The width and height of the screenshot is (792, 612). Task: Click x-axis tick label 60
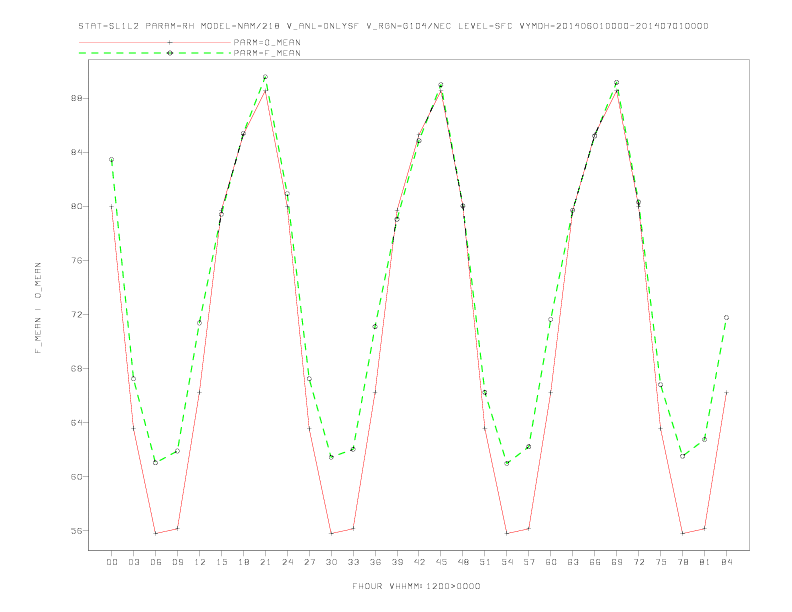[x=551, y=562]
